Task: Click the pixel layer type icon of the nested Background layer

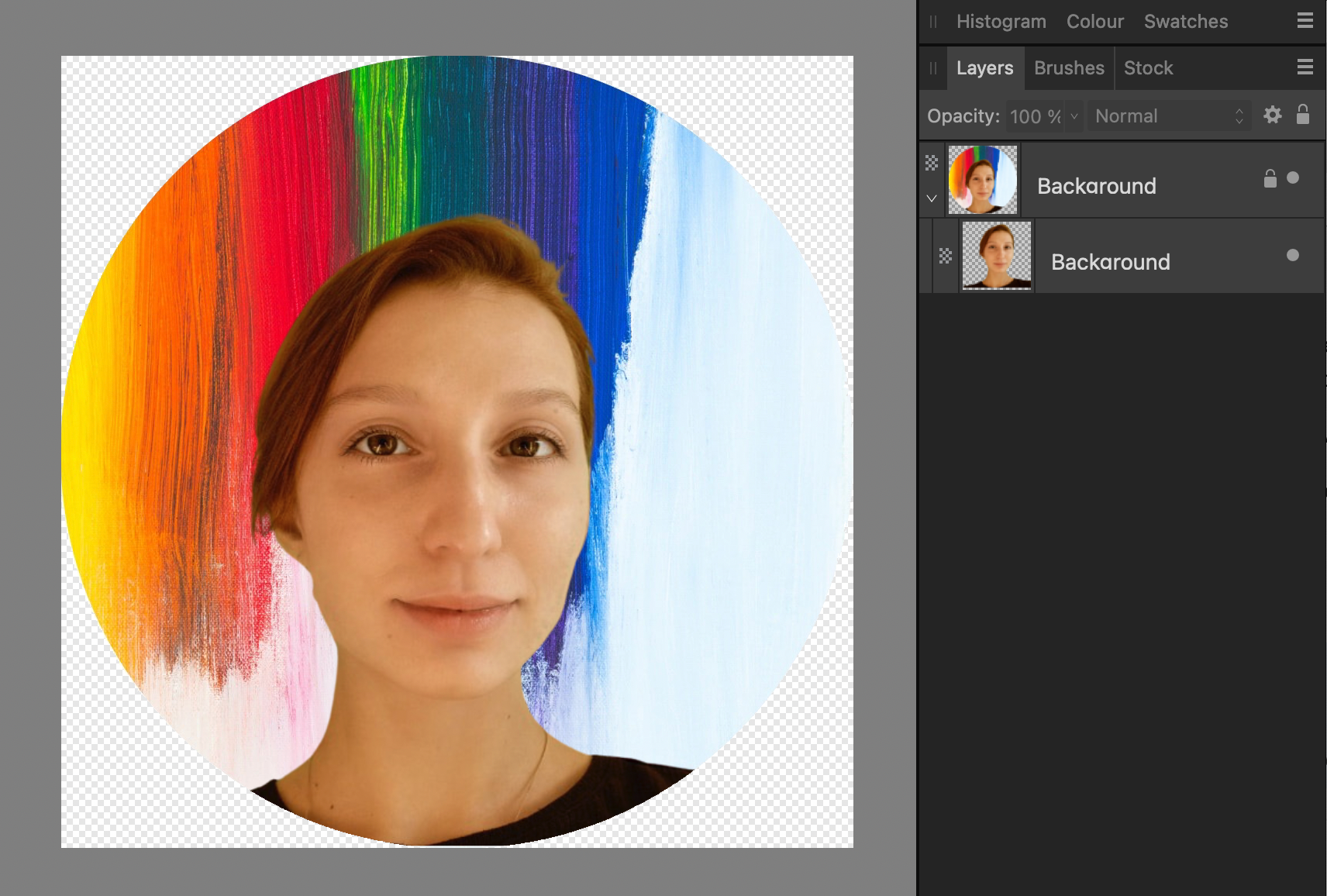Action: (946, 256)
